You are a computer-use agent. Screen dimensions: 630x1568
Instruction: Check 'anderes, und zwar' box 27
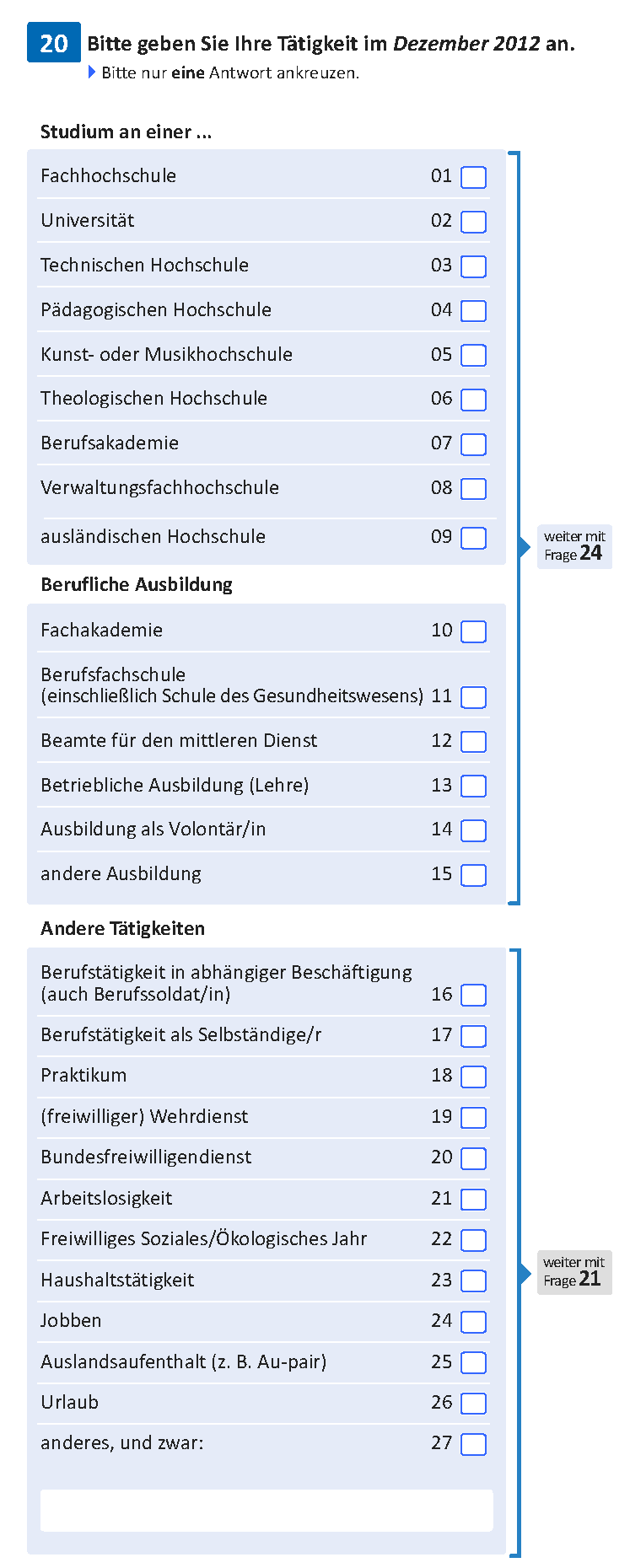(474, 1444)
